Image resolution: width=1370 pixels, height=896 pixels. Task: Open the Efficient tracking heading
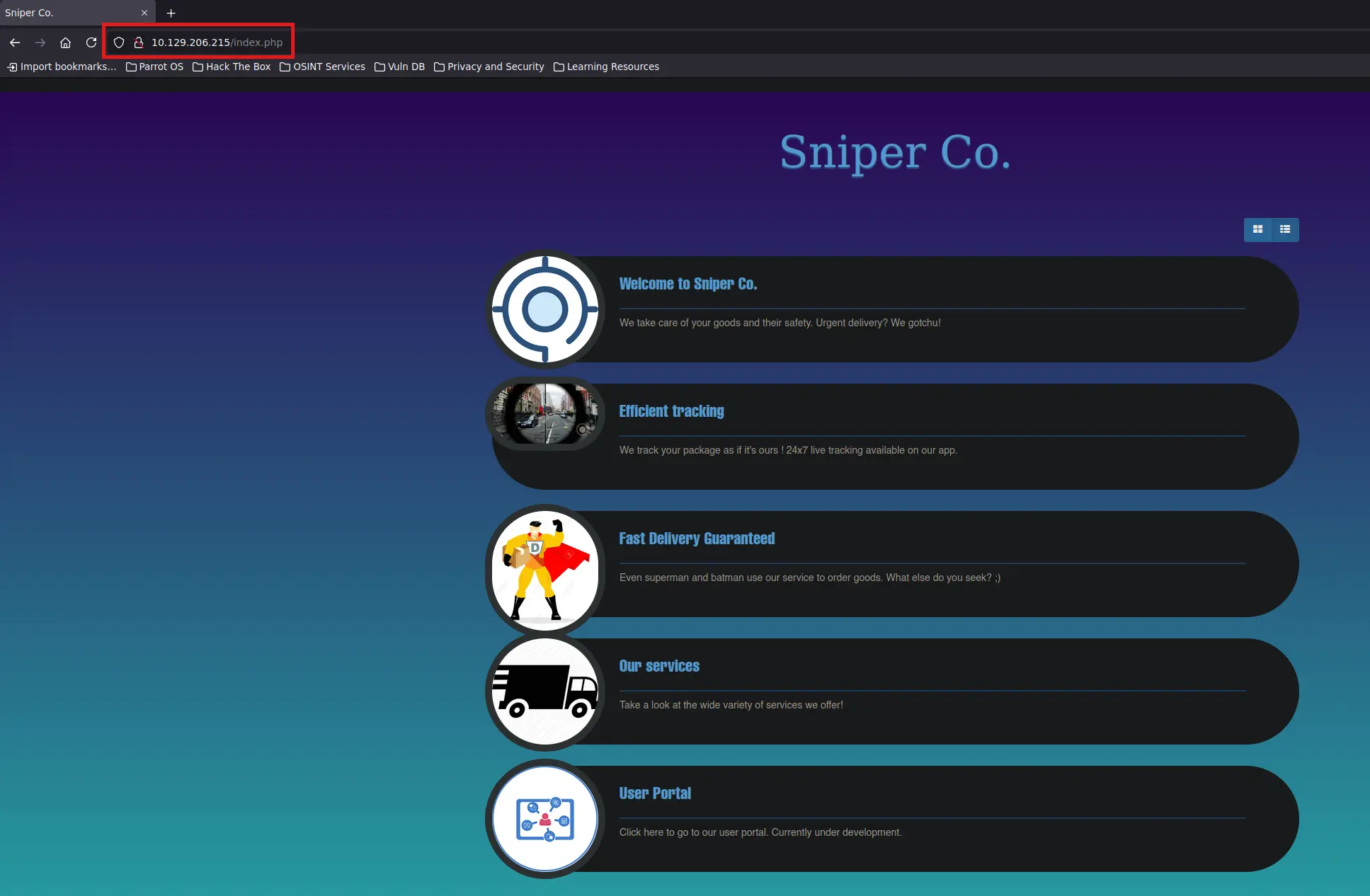coord(671,411)
